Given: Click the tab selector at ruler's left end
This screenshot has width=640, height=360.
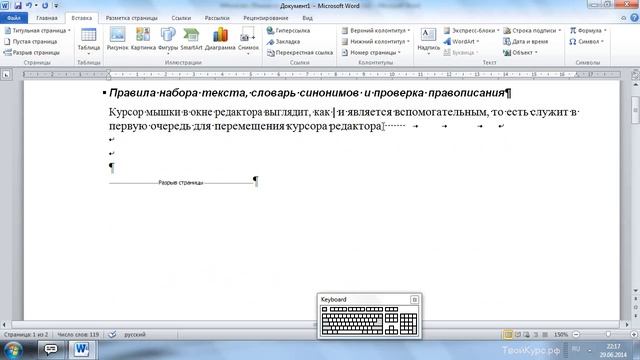Looking at the screenshot, I should (6, 75).
